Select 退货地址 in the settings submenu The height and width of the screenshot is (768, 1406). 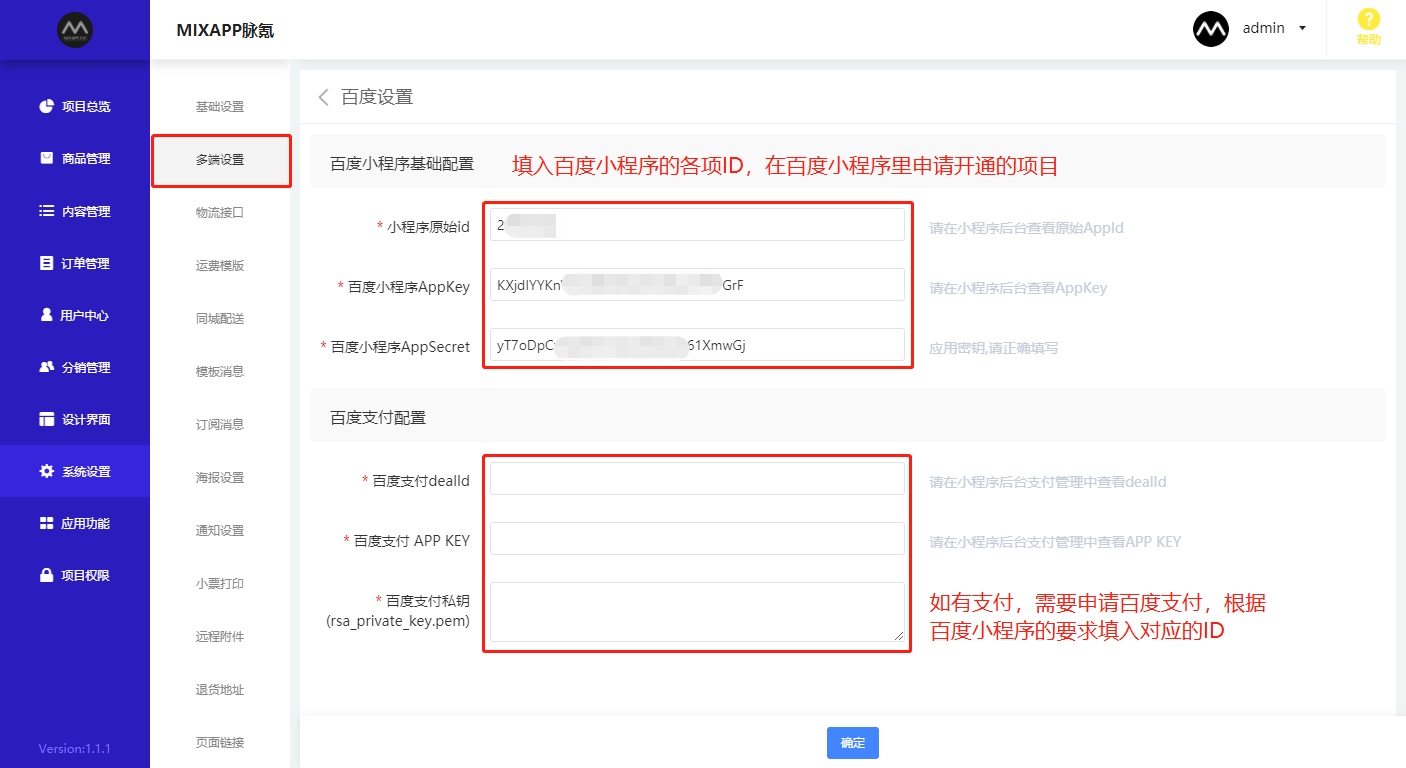click(x=220, y=690)
